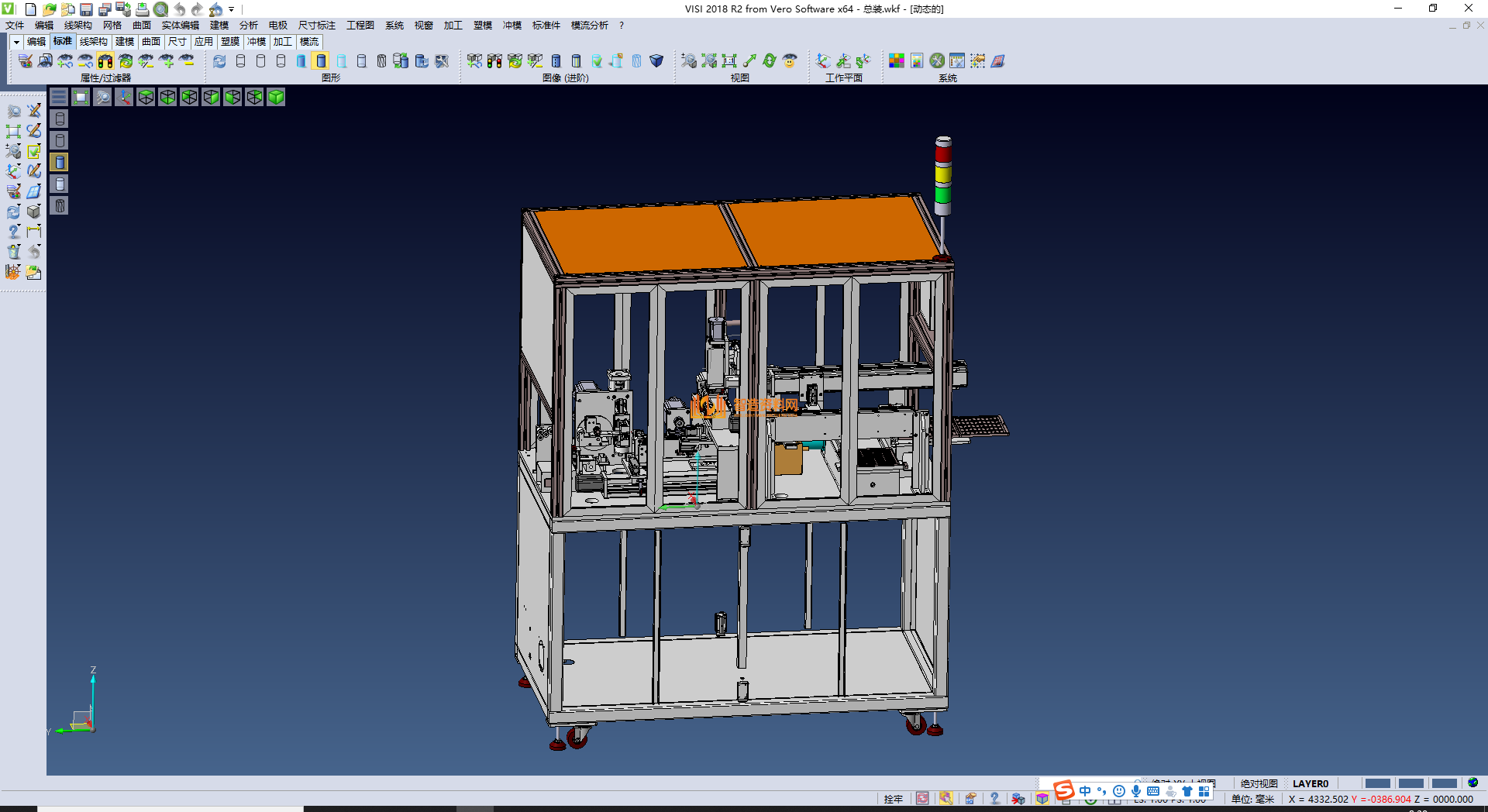Image resolution: width=1488 pixels, height=812 pixels.
Task: Expand the hamburger view list button
Action: click(59, 97)
